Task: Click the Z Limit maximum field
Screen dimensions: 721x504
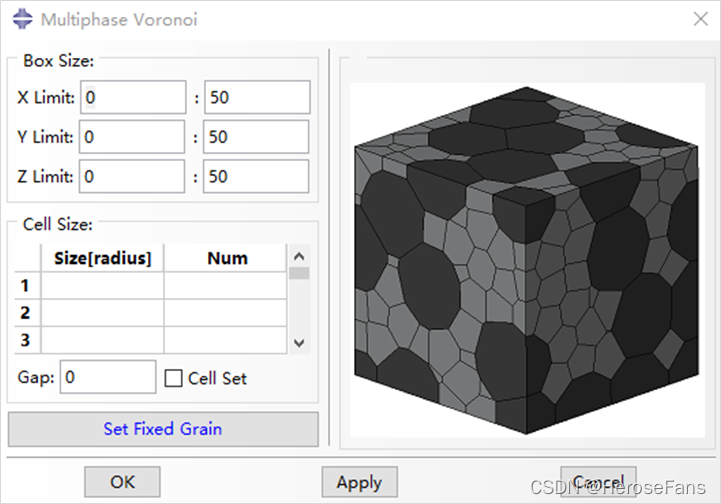Action: (x=256, y=176)
